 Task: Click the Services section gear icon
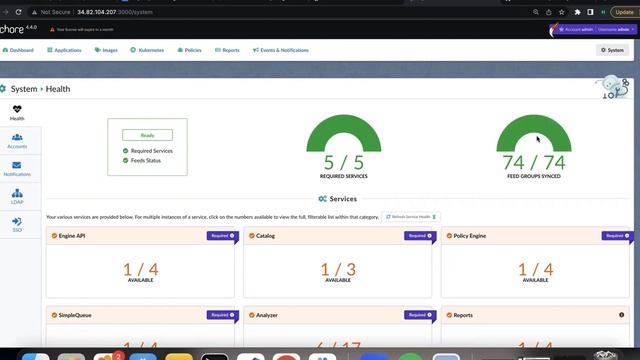point(322,199)
